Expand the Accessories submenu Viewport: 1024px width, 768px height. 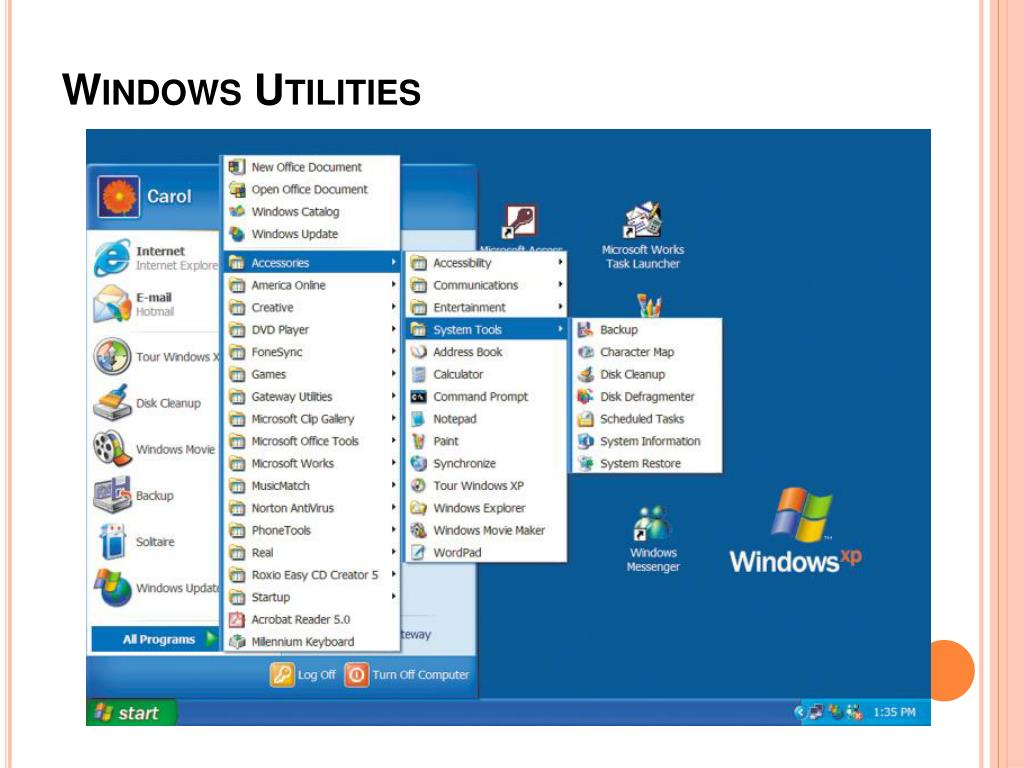(x=312, y=263)
